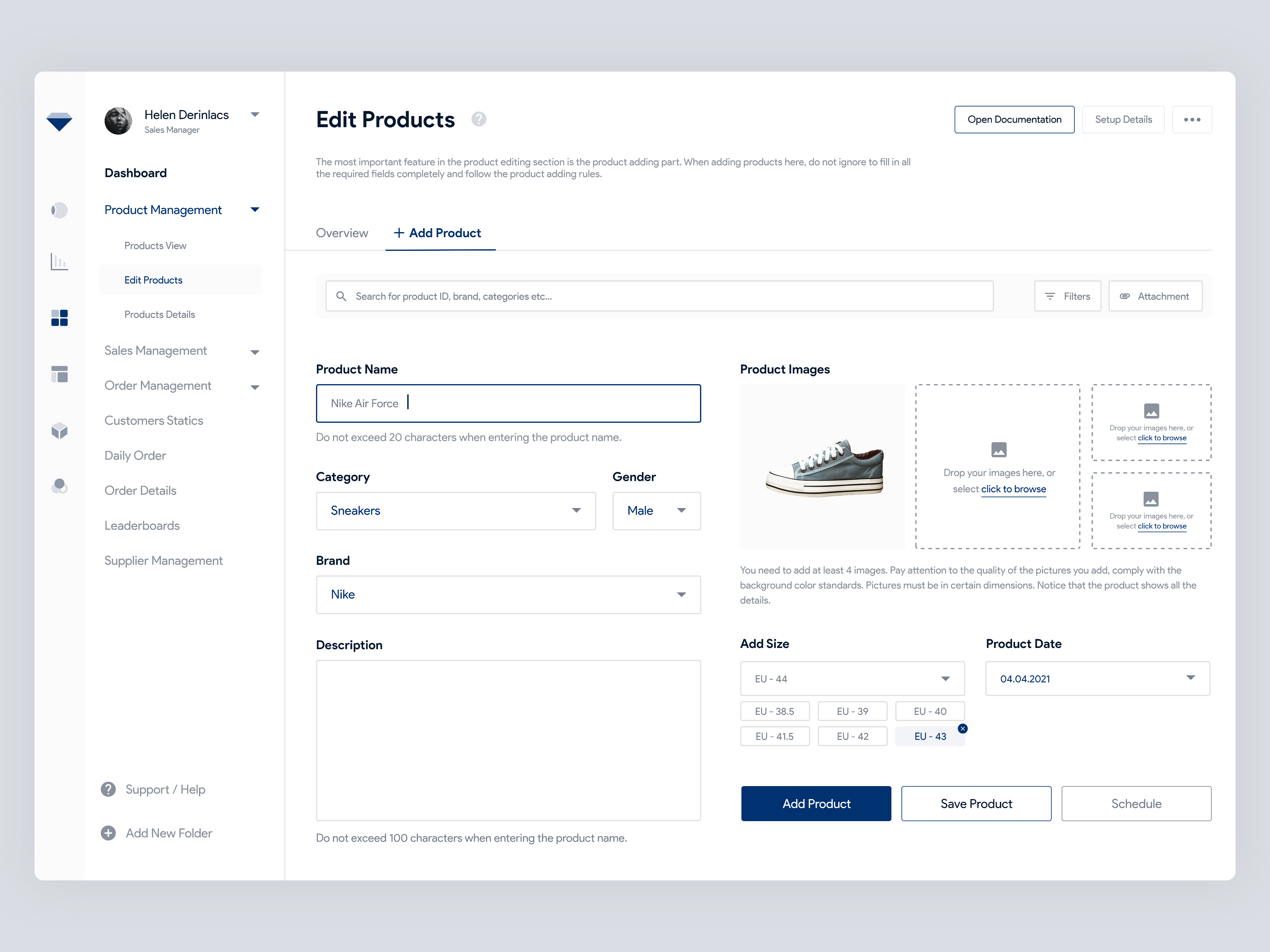Viewport: 1270px width, 952px height.
Task: Open the Brand dropdown showing Nike
Action: coord(508,594)
